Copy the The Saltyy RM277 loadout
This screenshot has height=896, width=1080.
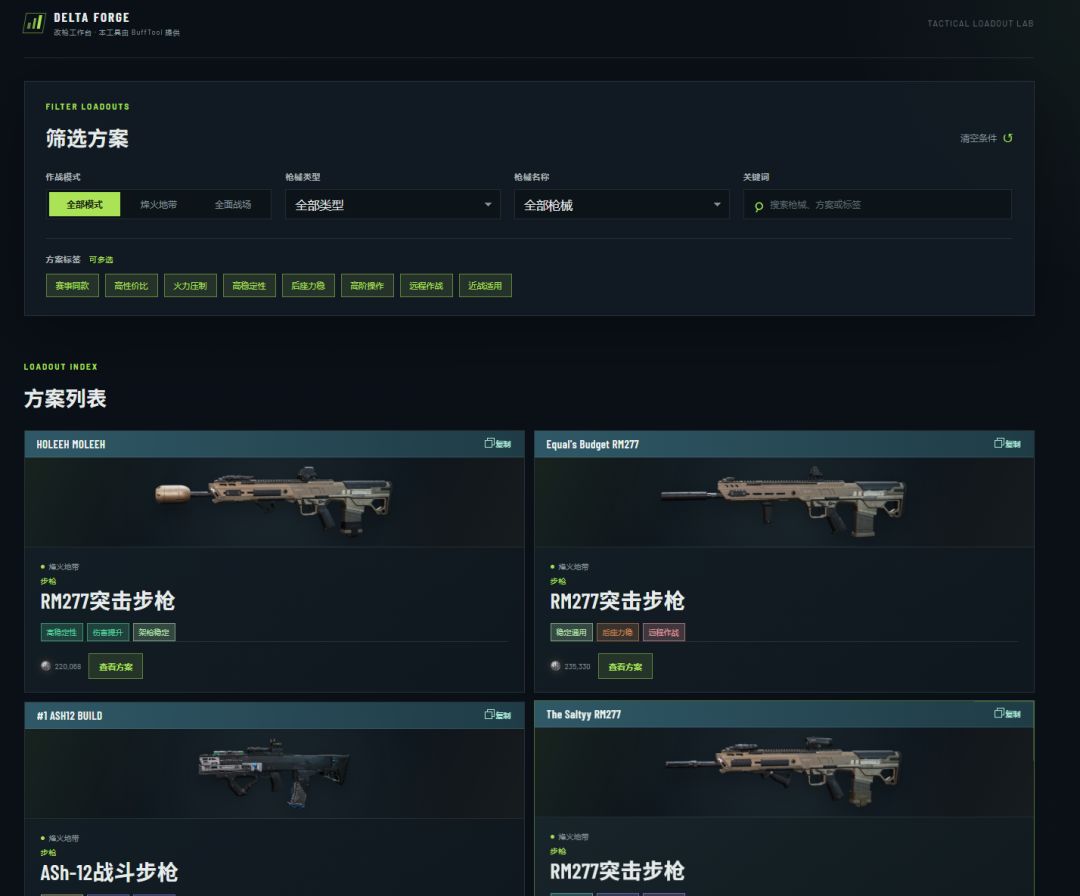pos(1007,713)
